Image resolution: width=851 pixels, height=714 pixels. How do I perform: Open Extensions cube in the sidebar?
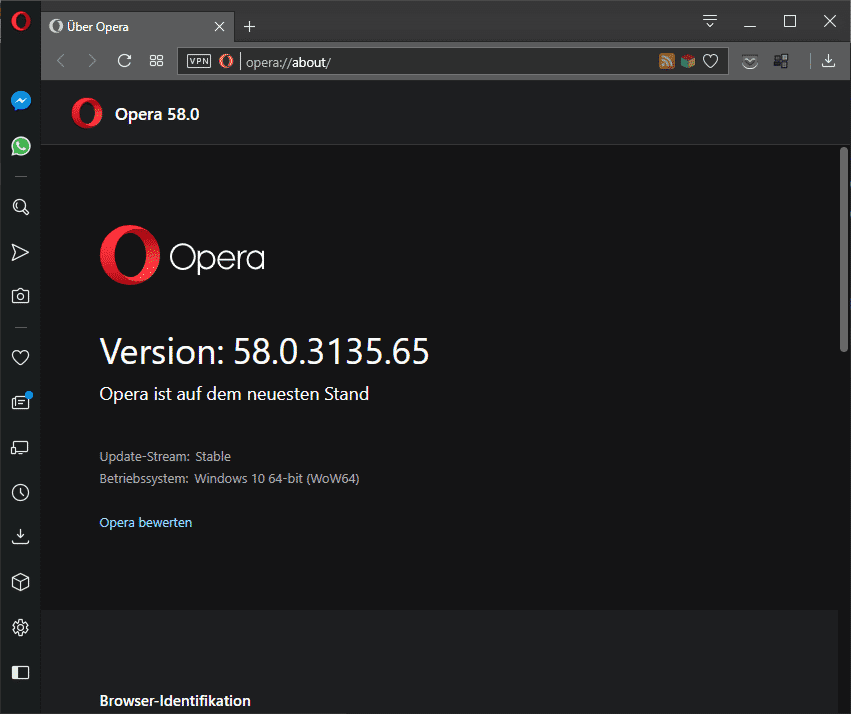click(x=21, y=582)
